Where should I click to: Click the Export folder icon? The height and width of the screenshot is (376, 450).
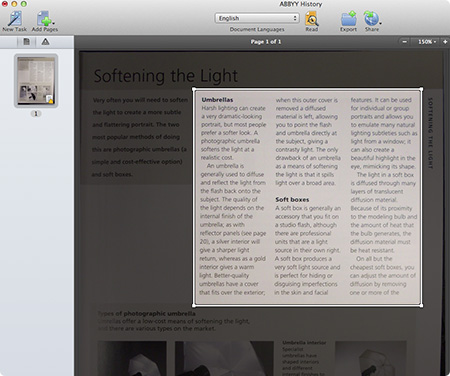tap(349, 19)
